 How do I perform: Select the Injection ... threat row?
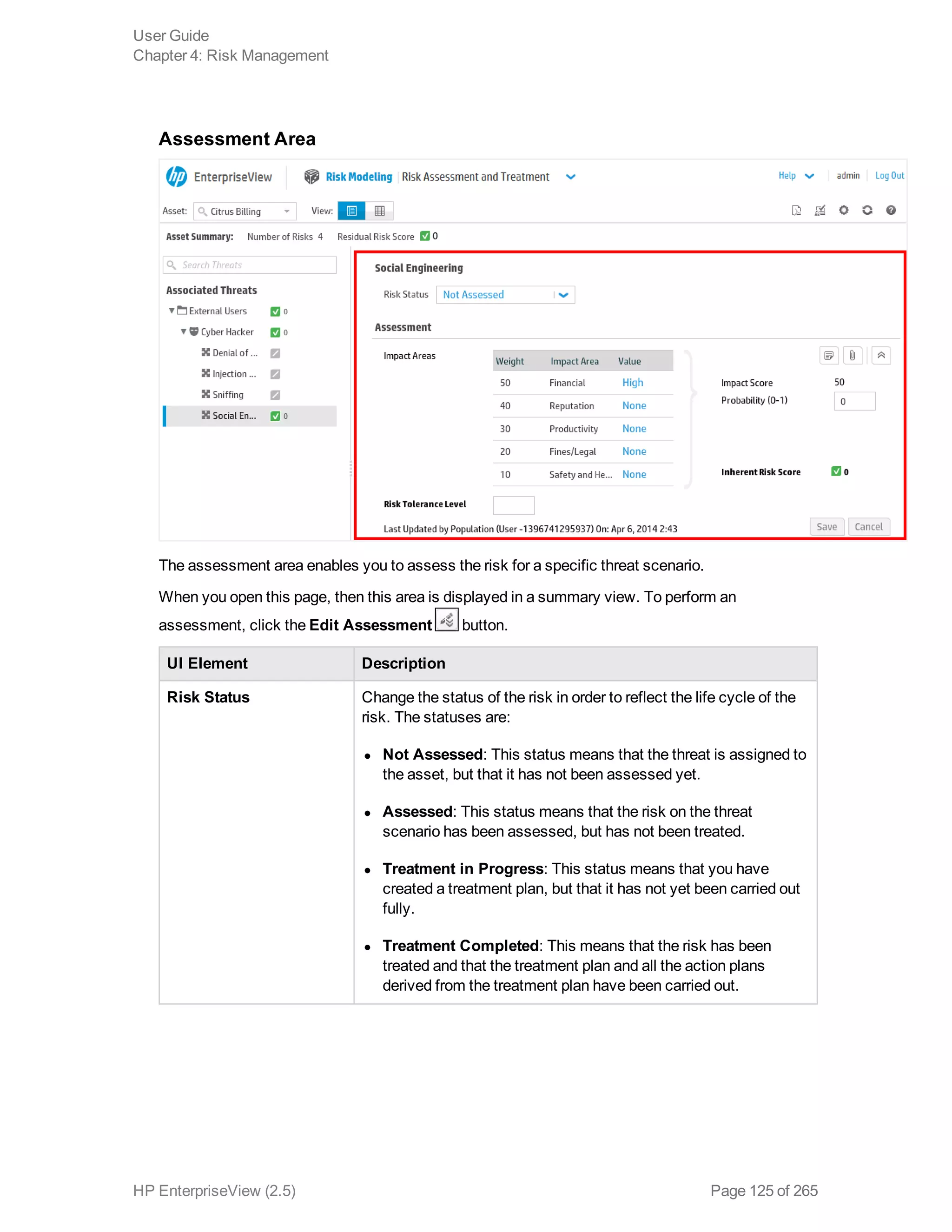(x=250, y=374)
